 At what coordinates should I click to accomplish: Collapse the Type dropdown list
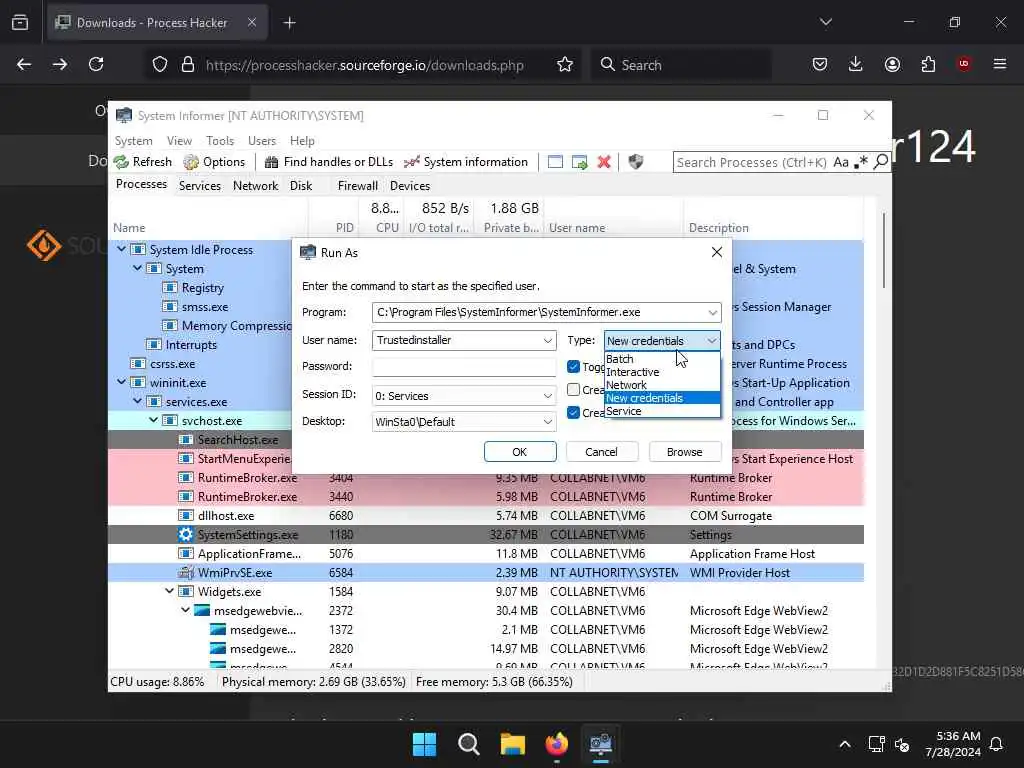pyautogui.click(x=711, y=341)
